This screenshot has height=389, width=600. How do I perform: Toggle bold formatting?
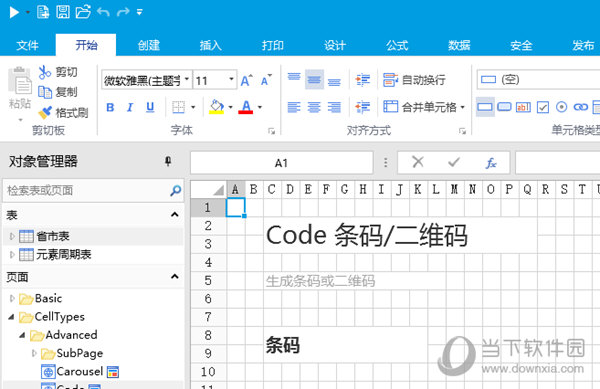110,107
